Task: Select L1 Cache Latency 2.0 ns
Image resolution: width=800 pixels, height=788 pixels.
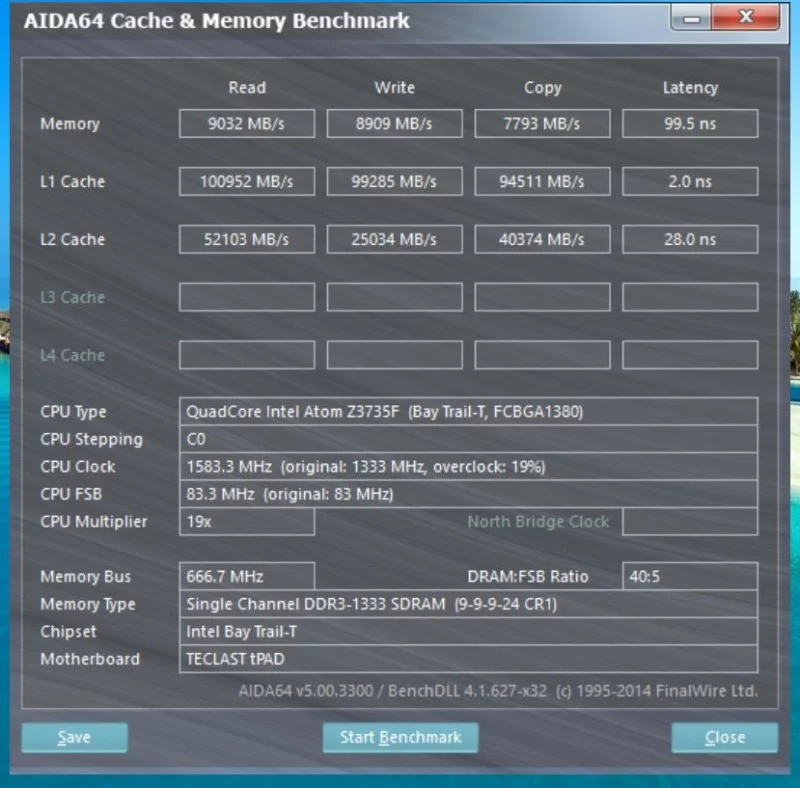Action: tap(690, 181)
